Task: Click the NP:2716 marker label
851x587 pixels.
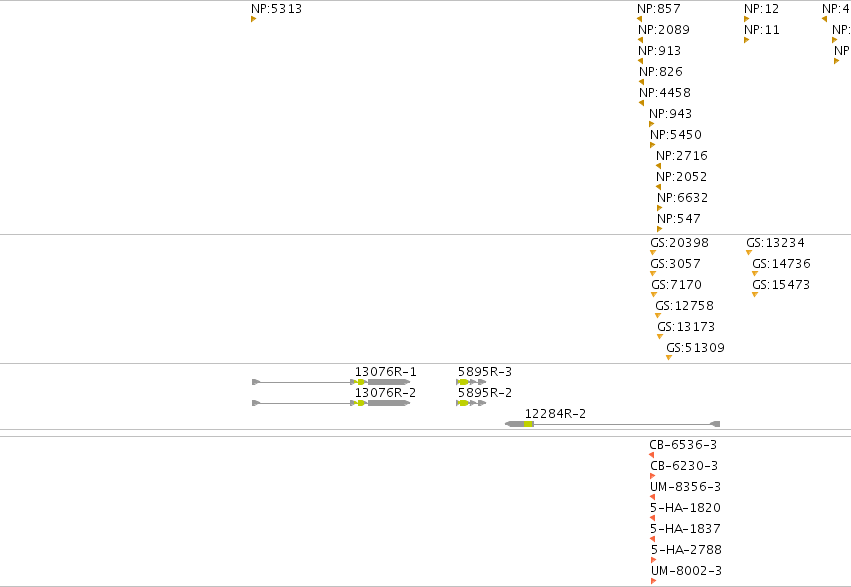Action: pyautogui.click(x=682, y=156)
